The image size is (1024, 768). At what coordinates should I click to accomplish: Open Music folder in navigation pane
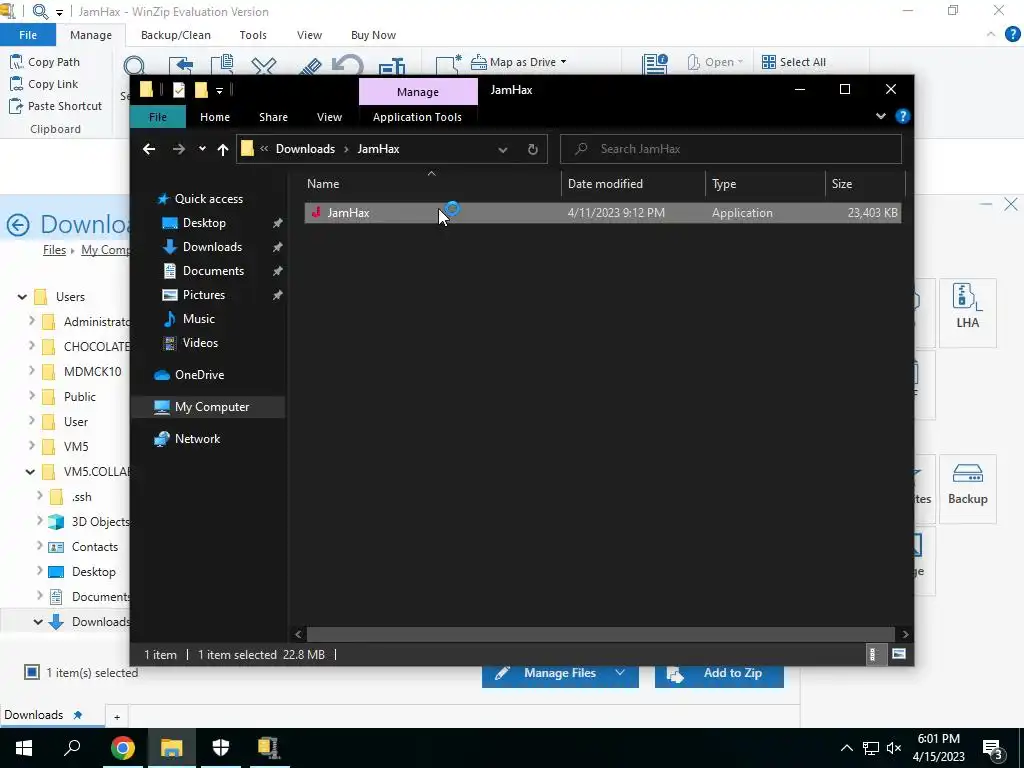point(199,319)
